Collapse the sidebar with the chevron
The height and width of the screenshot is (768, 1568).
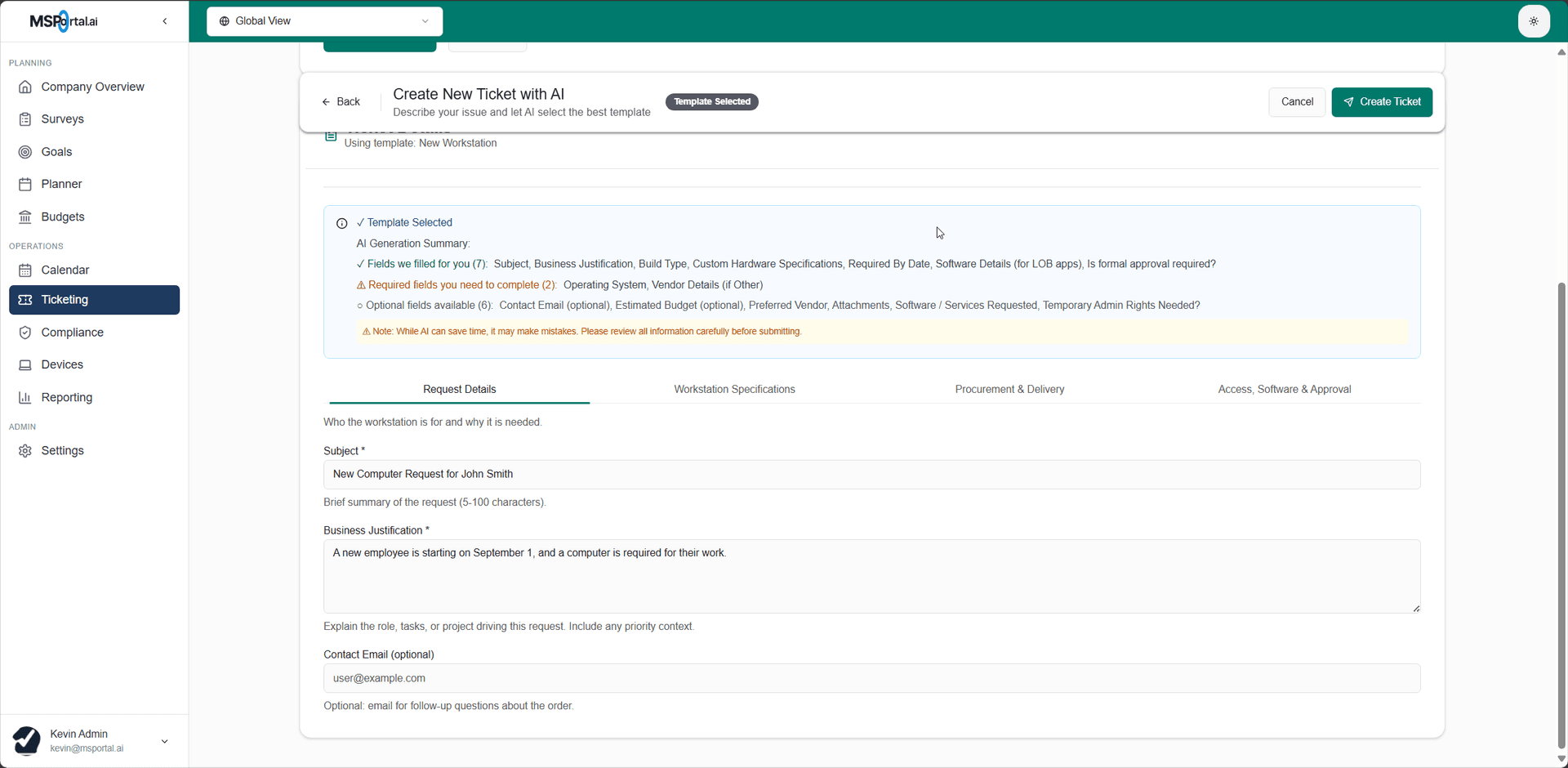coord(165,21)
